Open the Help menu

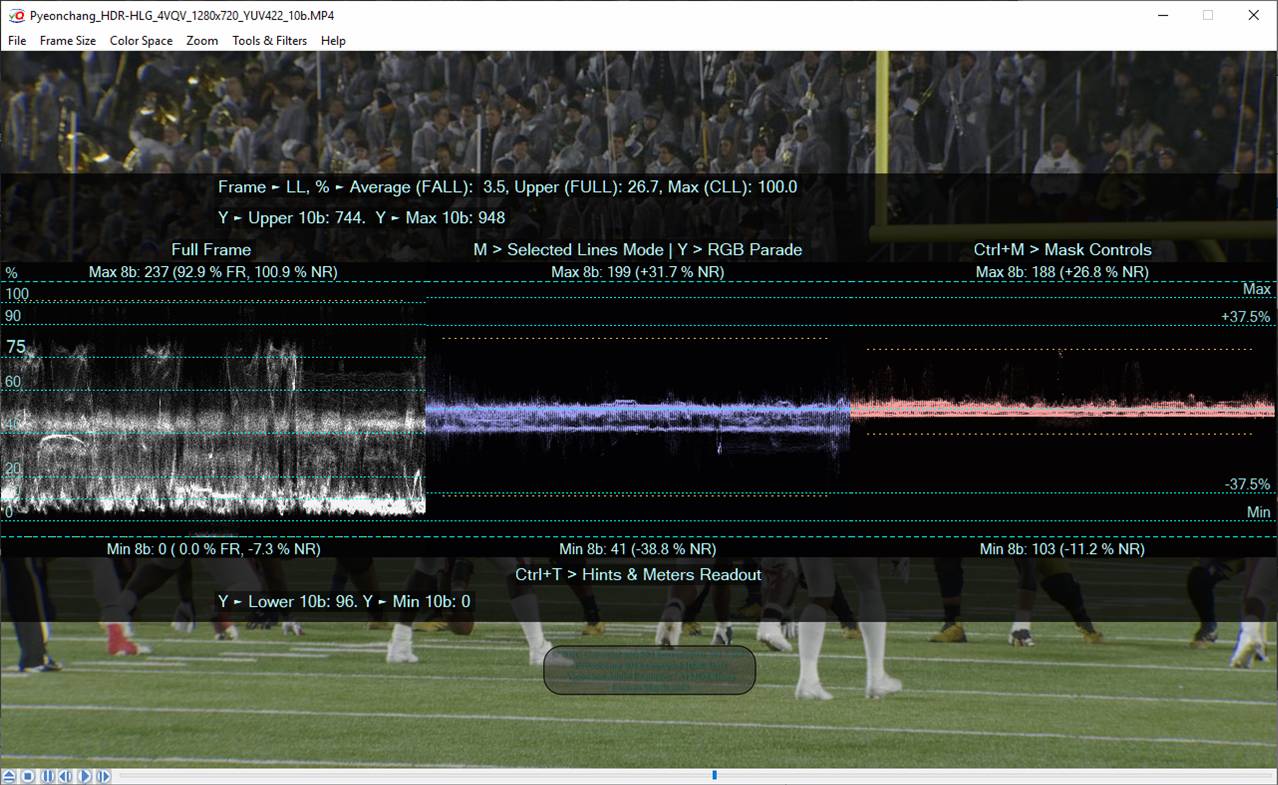tap(333, 41)
